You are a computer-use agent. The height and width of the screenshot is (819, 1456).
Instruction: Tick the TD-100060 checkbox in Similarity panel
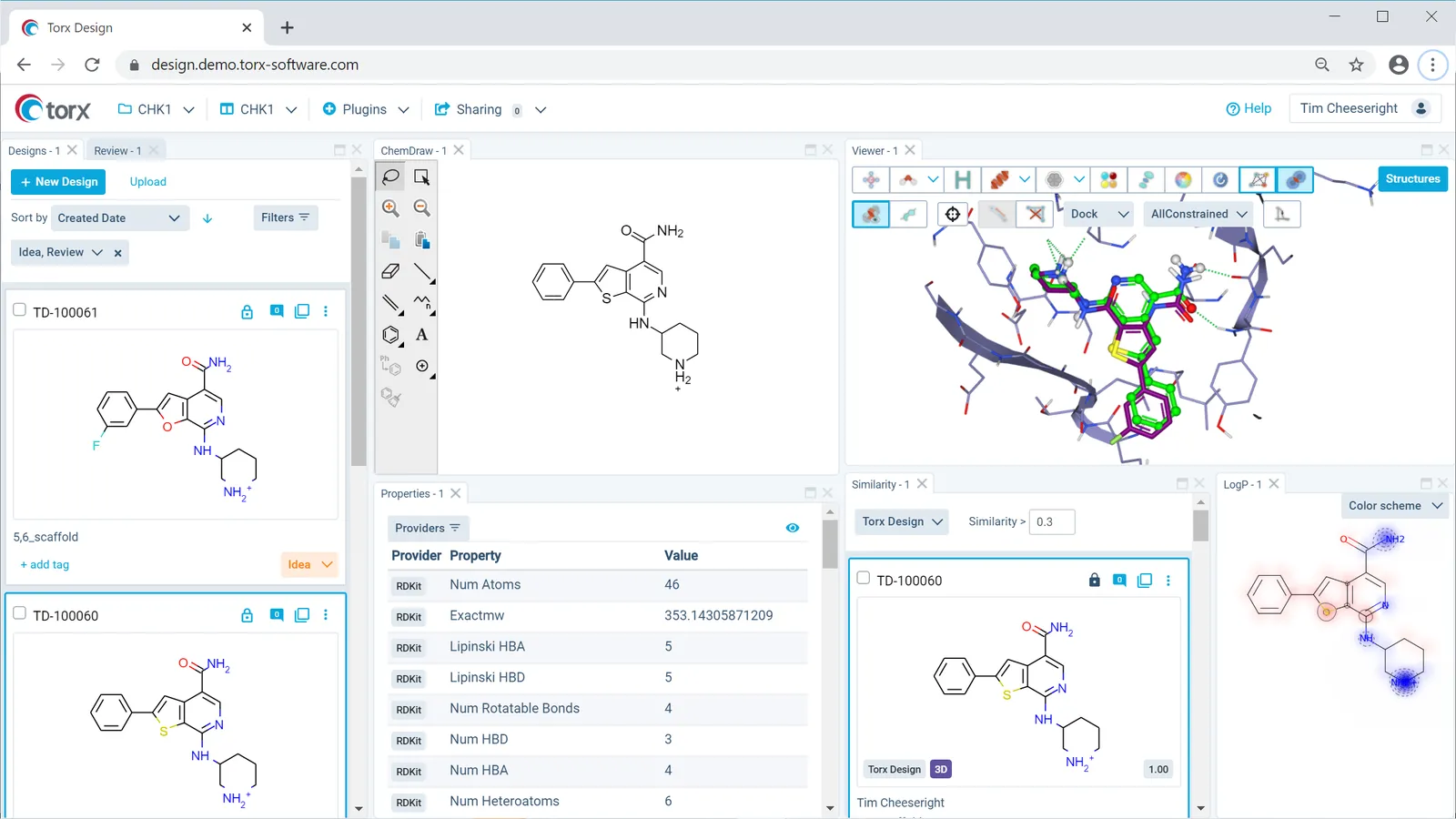click(x=864, y=578)
